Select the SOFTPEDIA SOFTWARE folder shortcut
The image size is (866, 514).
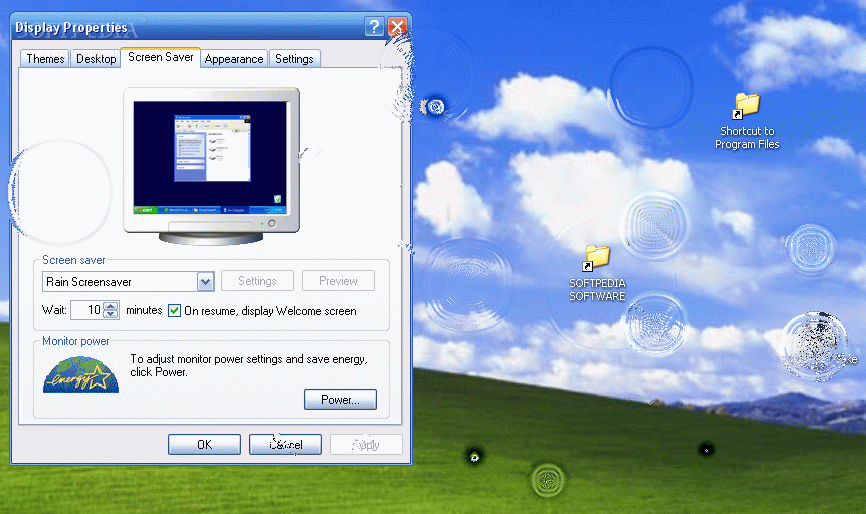597,273
